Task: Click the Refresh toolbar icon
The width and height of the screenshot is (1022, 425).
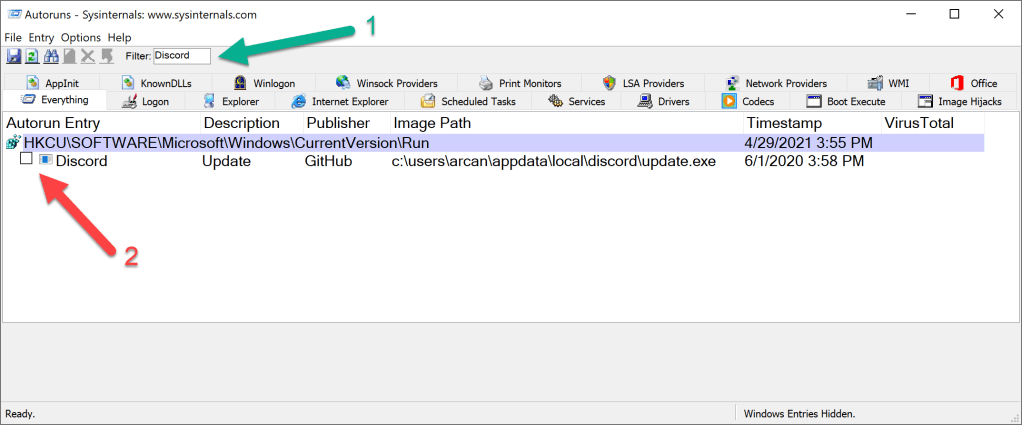Action: pyautogui.click(x=31, y=56)
